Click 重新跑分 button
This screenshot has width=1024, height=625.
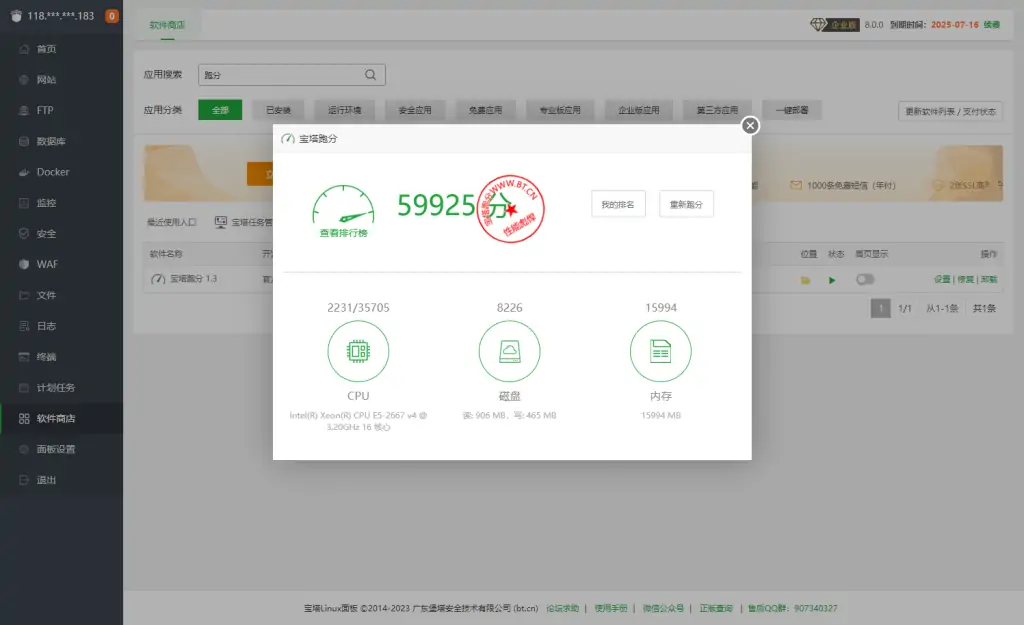click(686, 204)
